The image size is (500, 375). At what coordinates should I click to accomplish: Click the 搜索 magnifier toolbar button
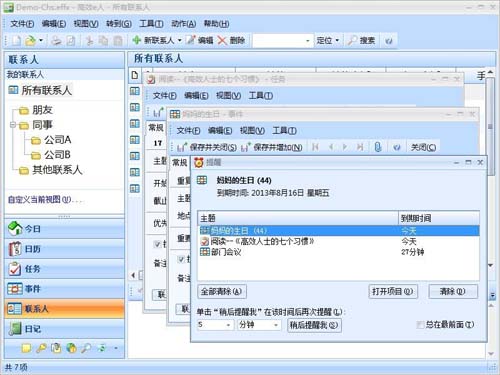coord(361,41)
